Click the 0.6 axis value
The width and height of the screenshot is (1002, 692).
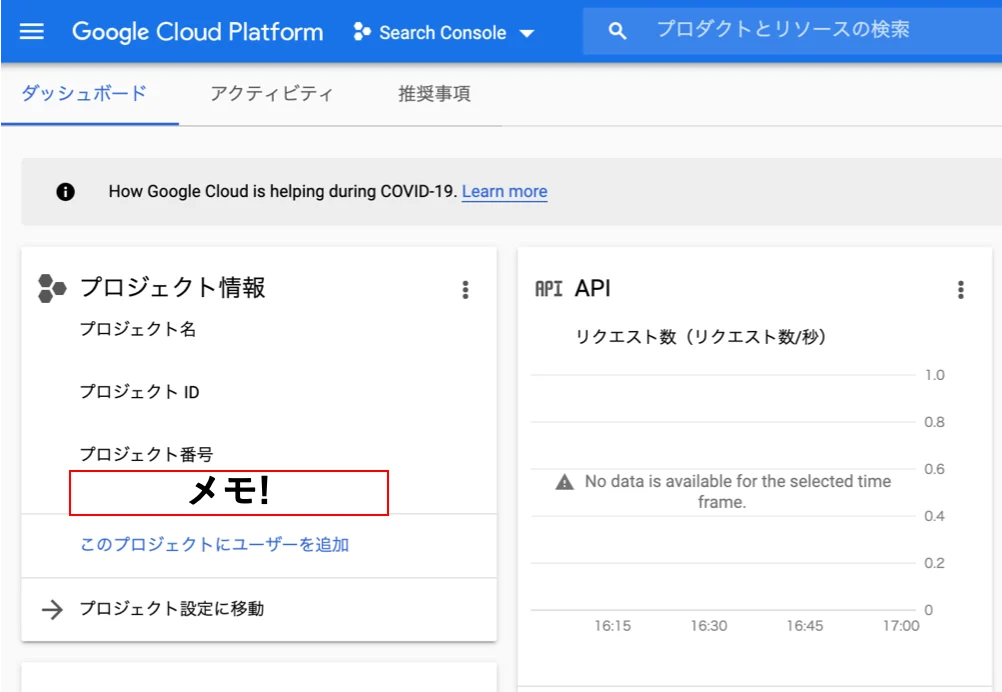pyautogui.click(x=934, y=469)
